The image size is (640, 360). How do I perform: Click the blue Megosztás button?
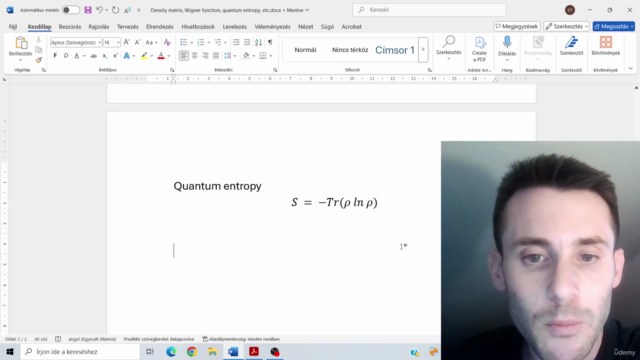pos(614,26)
